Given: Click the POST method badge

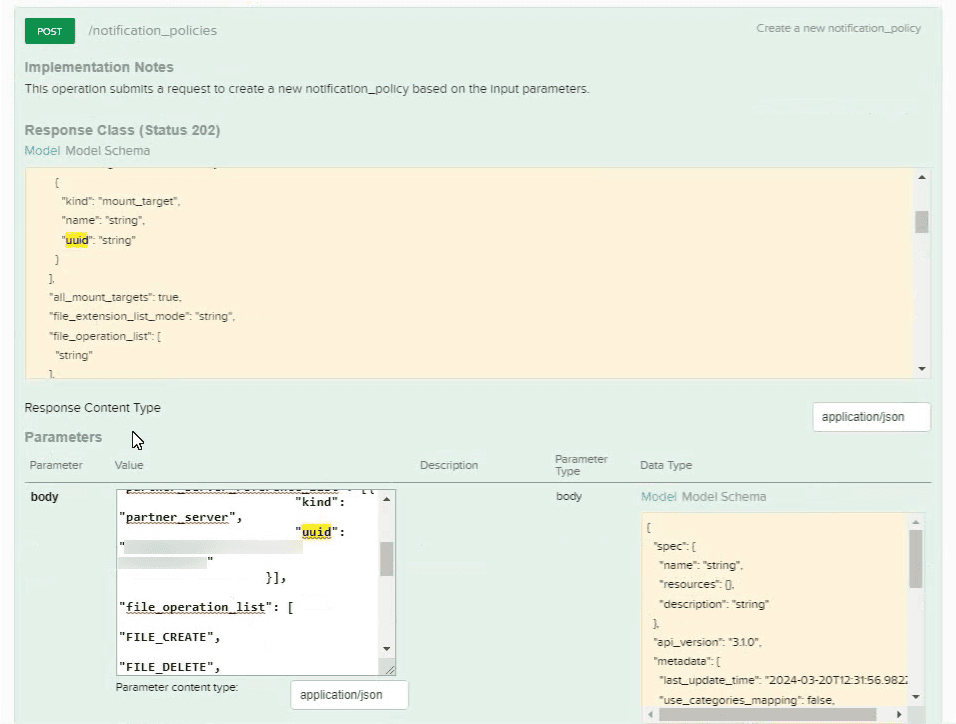Looking at the screenshot, I should 49,31.
